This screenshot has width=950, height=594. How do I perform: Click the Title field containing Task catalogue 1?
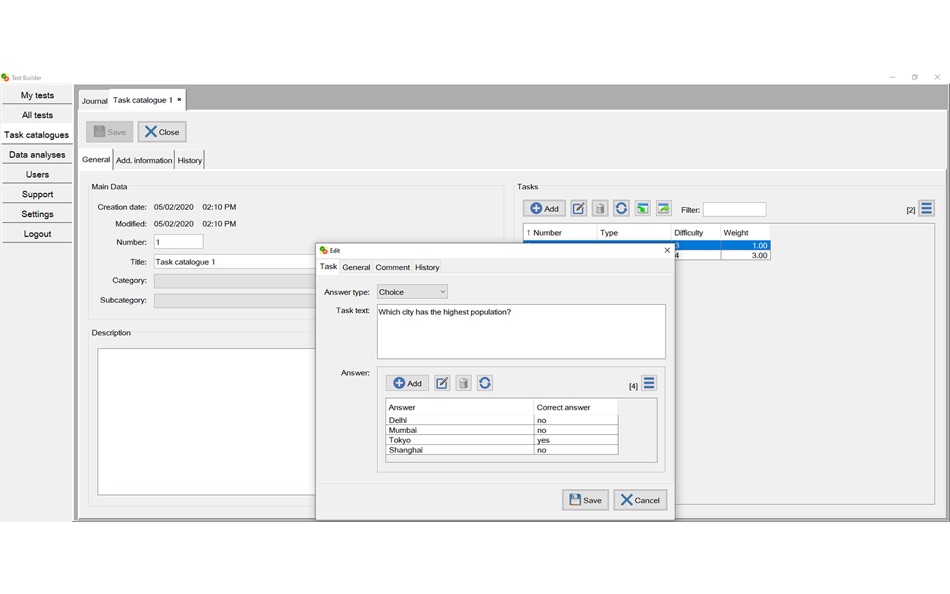click(x=235, y=262)
